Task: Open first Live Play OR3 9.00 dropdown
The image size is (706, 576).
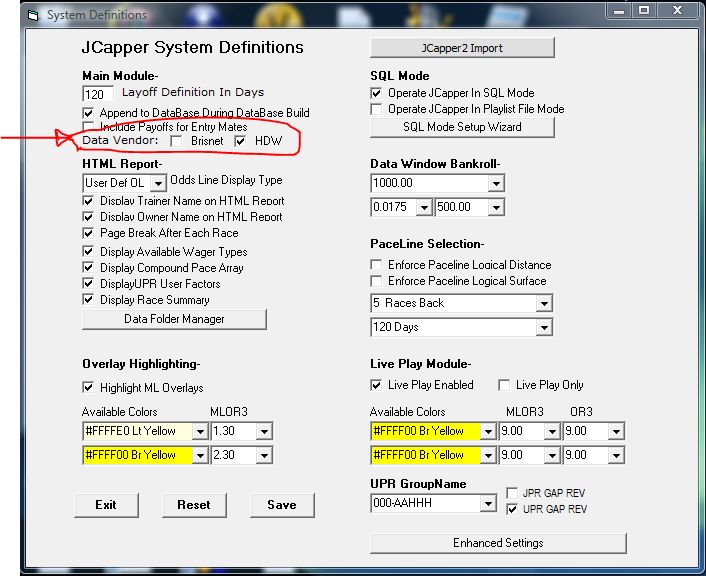Action: pyautogui.click(x=616, y=431)
